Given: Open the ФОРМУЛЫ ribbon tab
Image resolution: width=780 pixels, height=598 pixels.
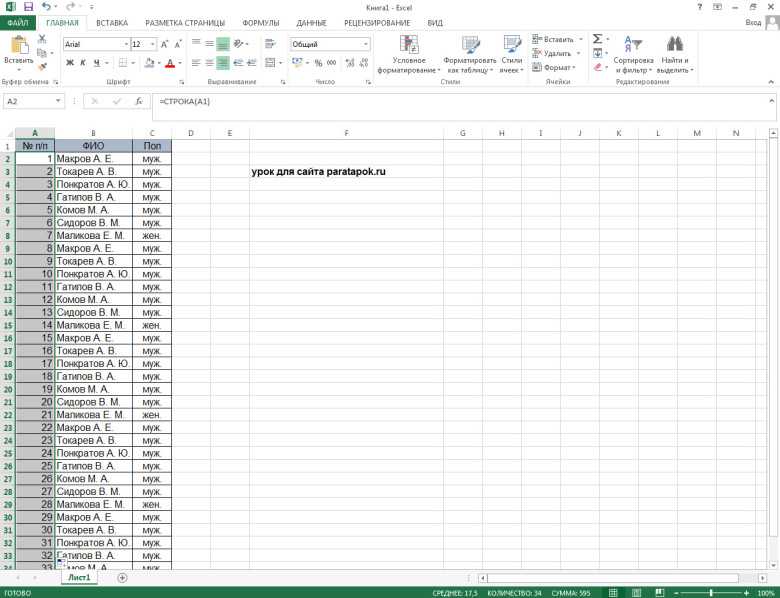Looking at the screenshot, I should point(261,23).
